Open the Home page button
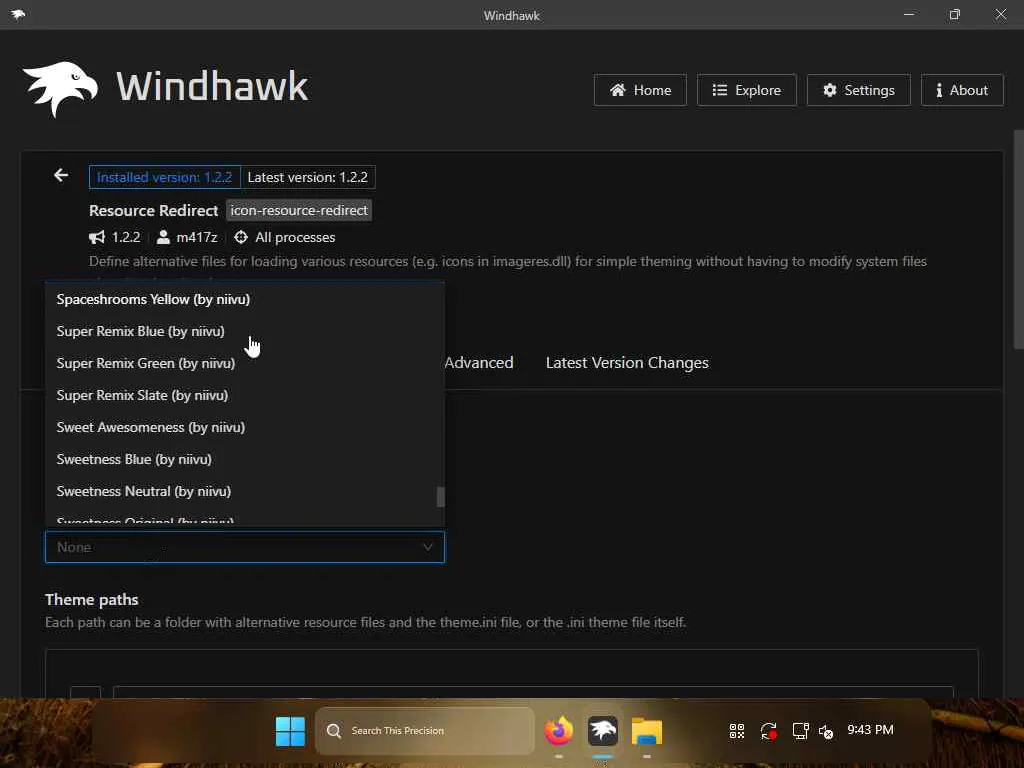 [x=640, y=90]
